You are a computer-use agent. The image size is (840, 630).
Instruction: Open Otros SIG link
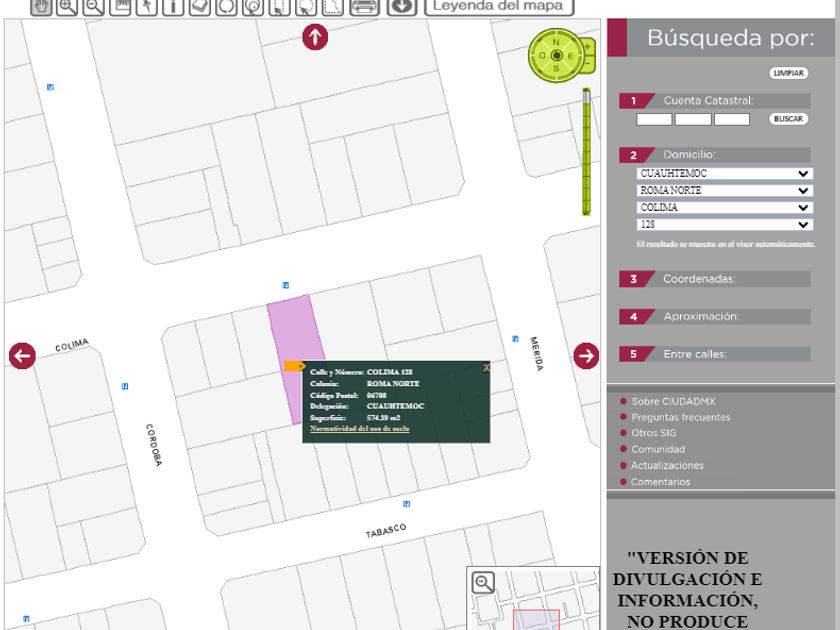pos(654,433)
